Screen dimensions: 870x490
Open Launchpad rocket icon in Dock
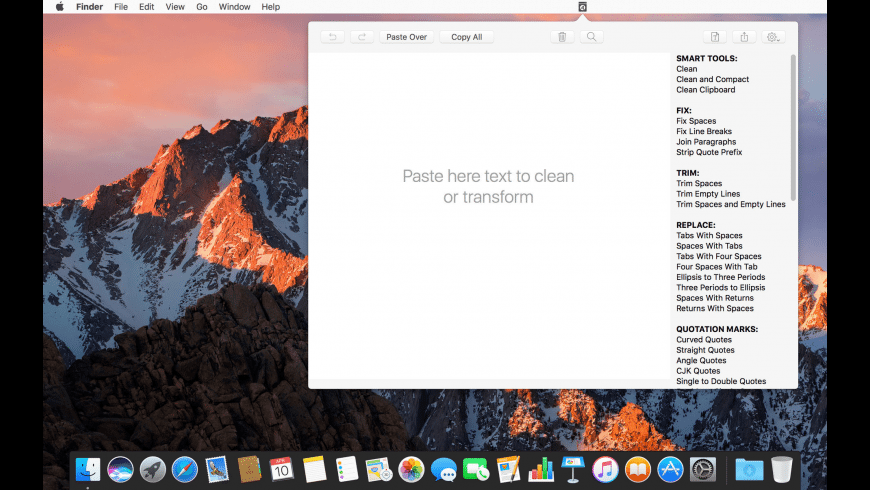(153, 469)
